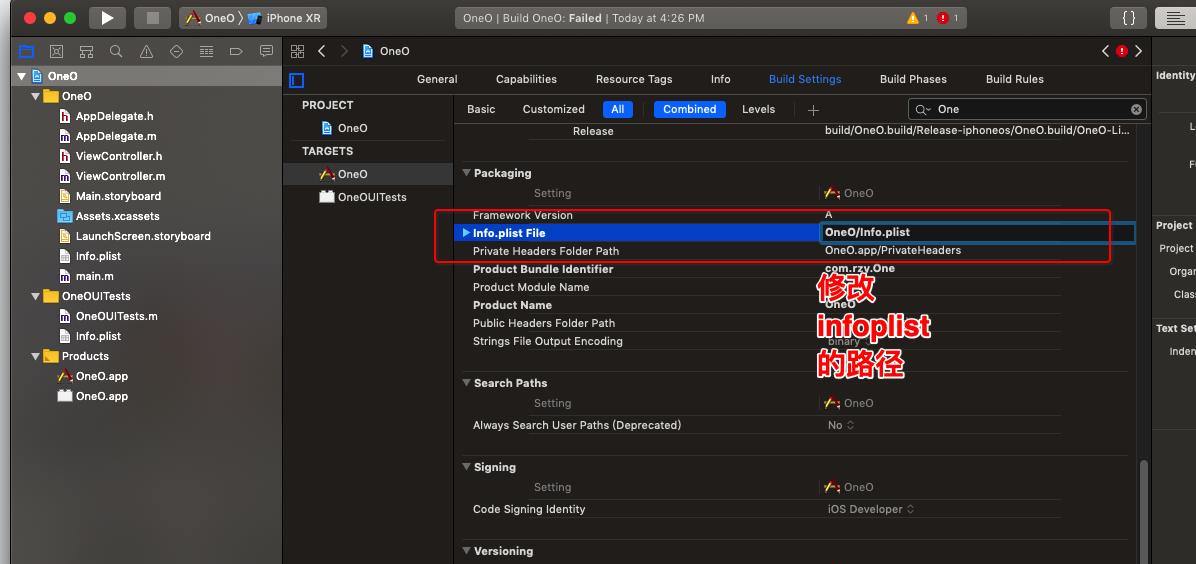1196x564 pixels.
Task: Open the code snippets library braces button
Action: (1129, 18)
